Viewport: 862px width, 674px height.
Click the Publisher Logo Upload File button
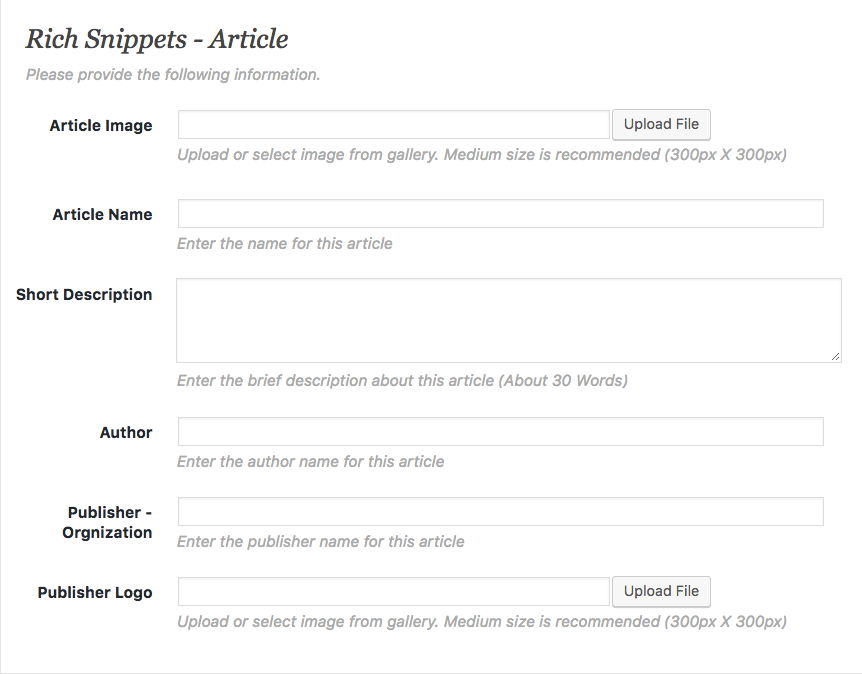[x=661, y=591]
